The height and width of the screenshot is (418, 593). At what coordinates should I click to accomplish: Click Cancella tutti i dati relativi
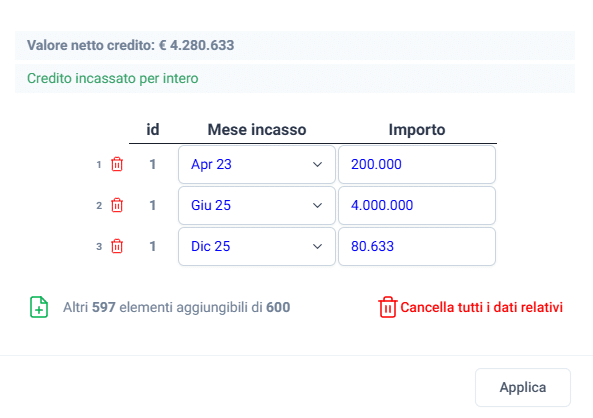[481, 307]
